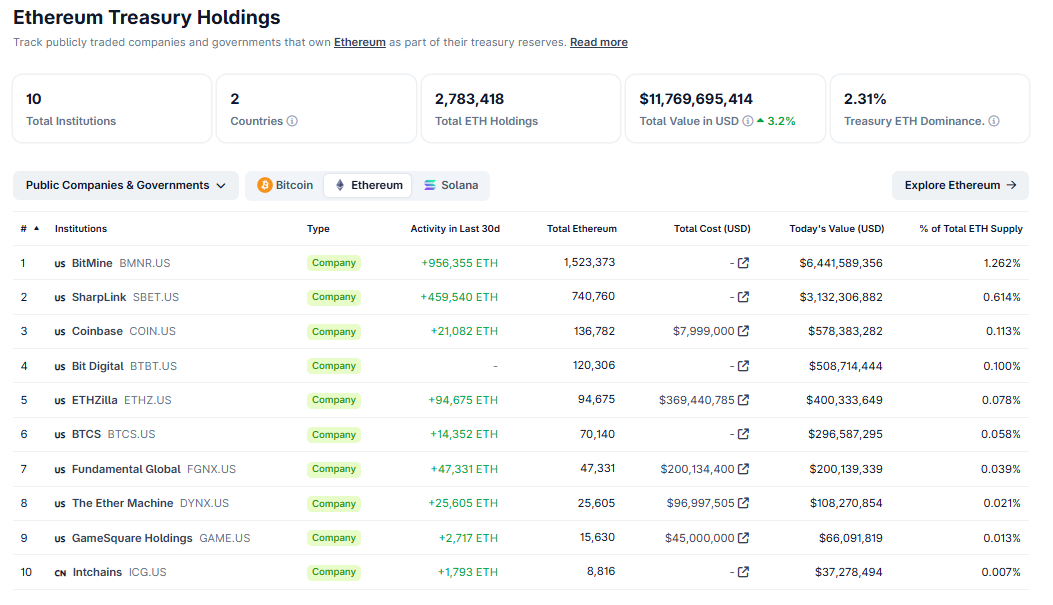The width and height of the screenshot is (1053, 605).
Task: Open SharpLink's total cost source link icon
Action: tap(743, 297)
